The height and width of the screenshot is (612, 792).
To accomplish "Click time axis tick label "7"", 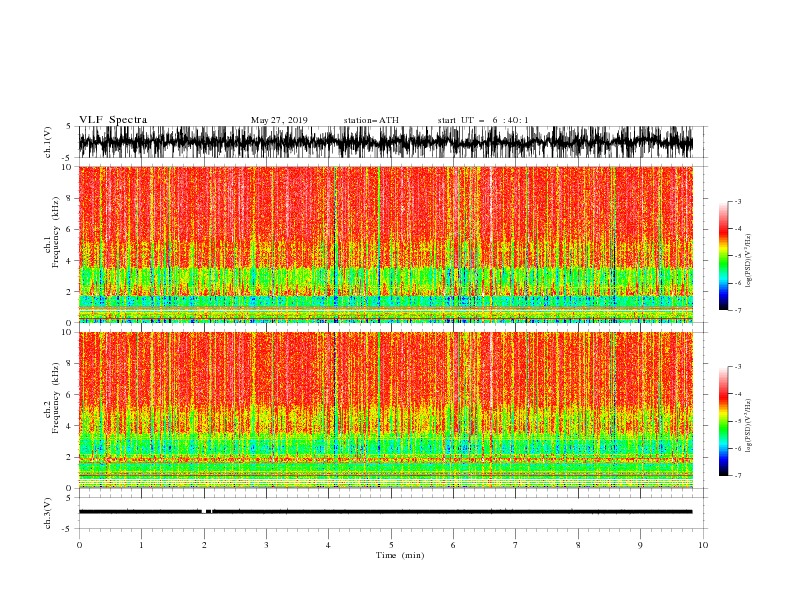I will 516,545.
